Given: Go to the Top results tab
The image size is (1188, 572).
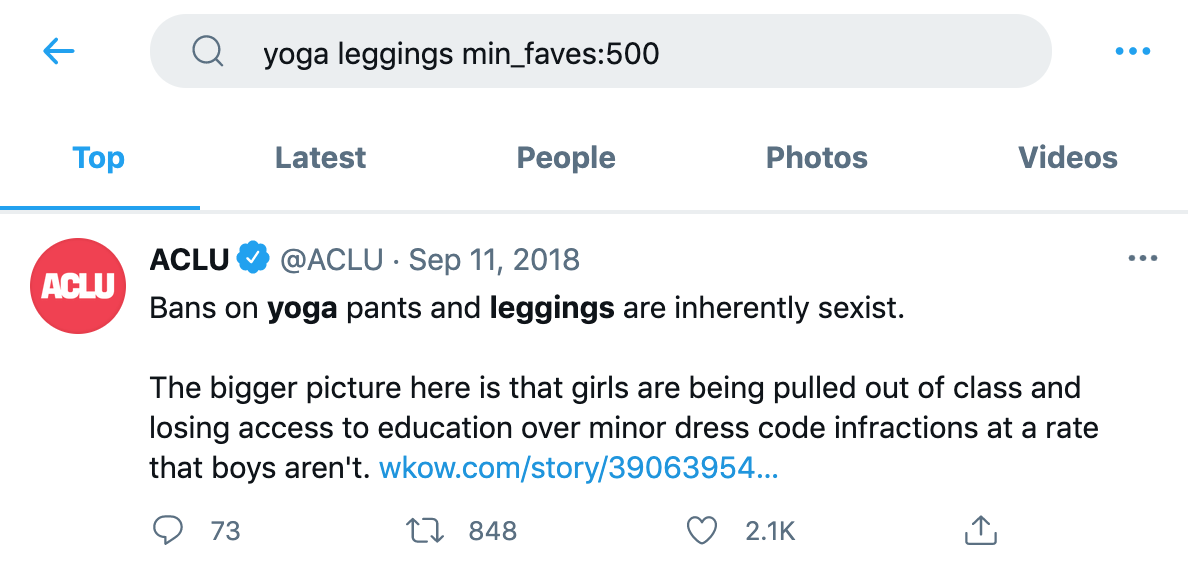Looking at the screenshot, I should (99, 157).
